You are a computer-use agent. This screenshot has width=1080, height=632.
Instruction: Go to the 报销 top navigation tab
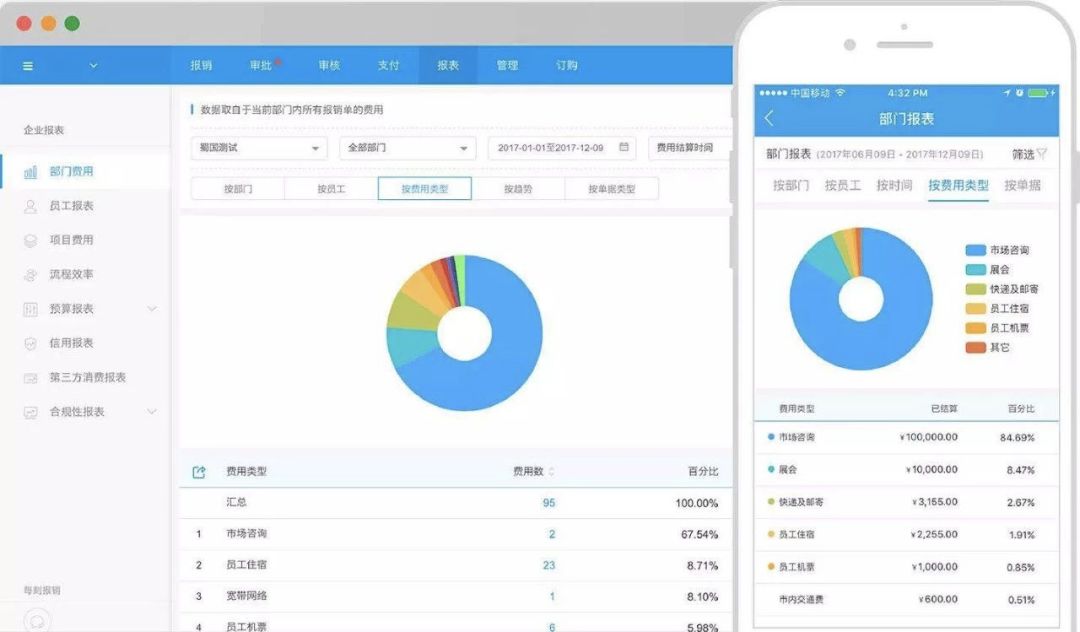201,65
